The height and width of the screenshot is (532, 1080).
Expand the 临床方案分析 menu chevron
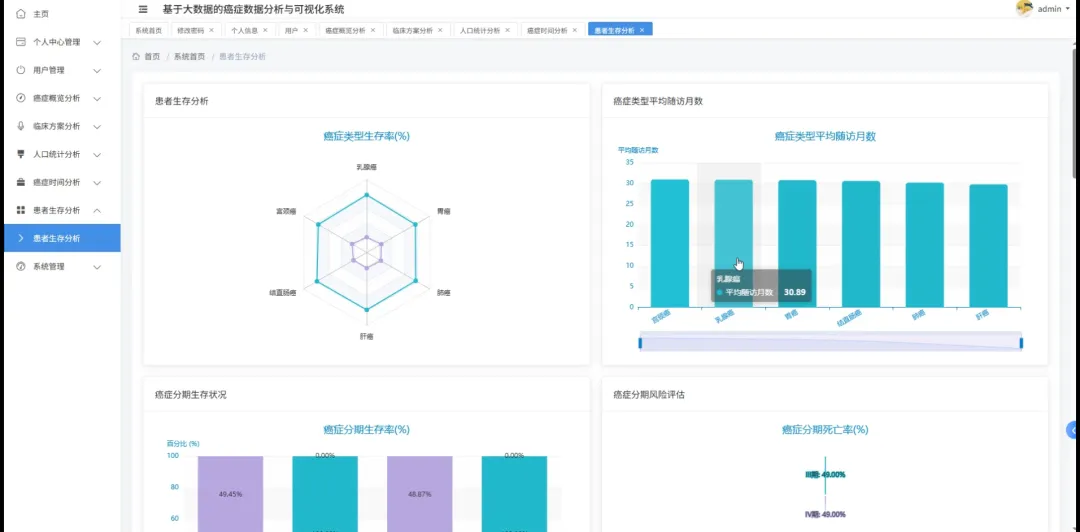tap(97, 127)
